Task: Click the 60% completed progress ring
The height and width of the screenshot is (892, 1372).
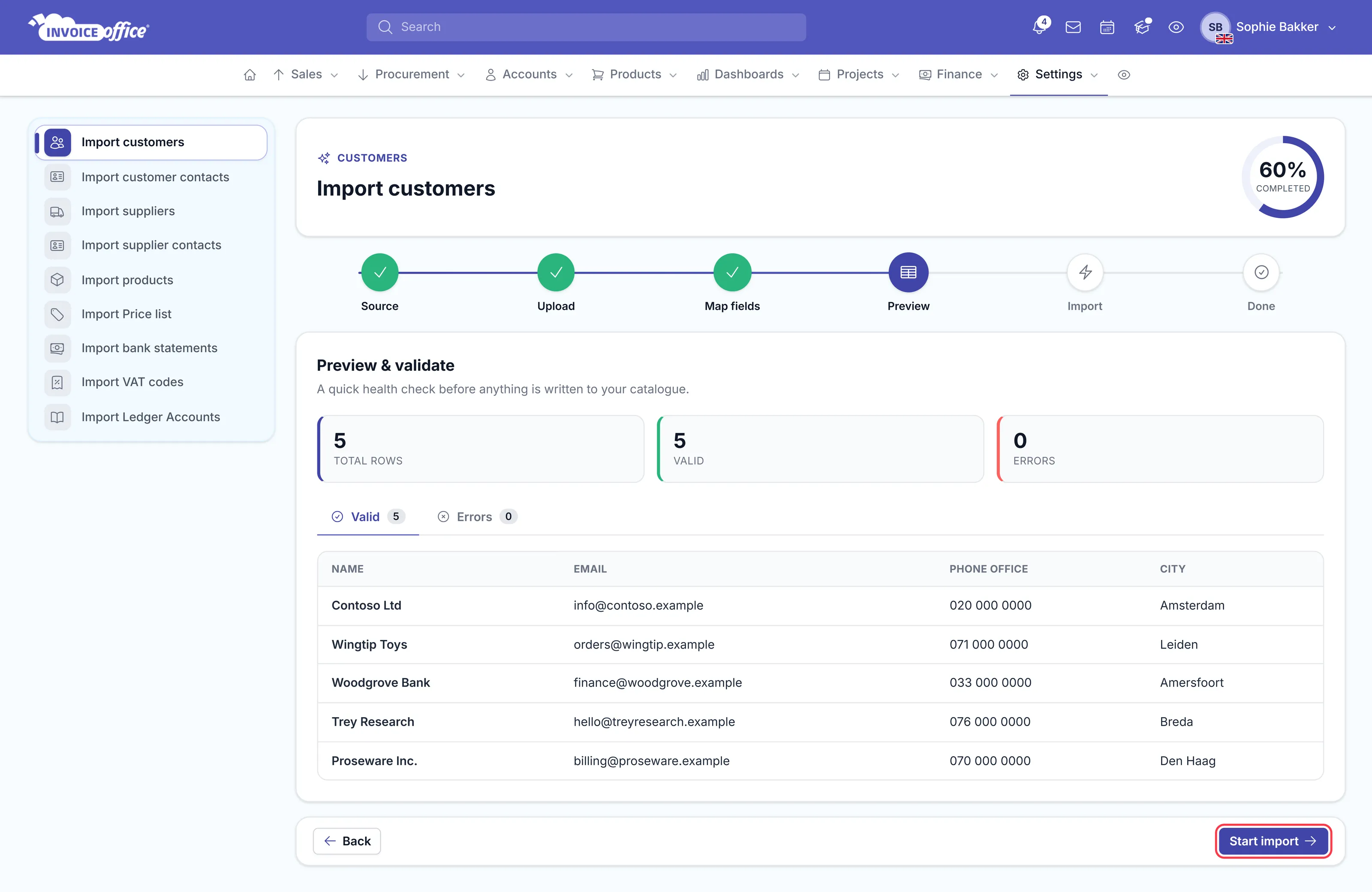Action: 1283,177
